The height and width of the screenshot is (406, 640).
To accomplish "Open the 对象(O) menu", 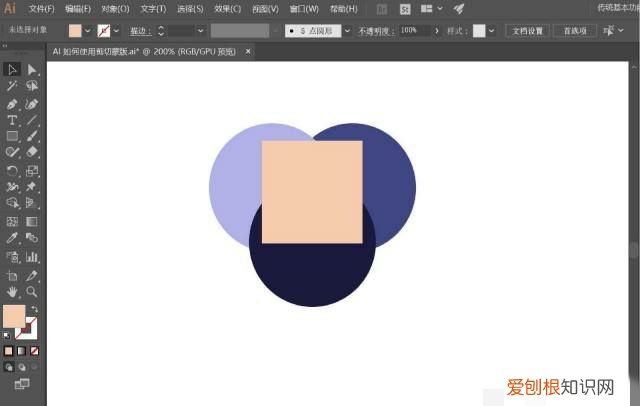I will 116,9.
